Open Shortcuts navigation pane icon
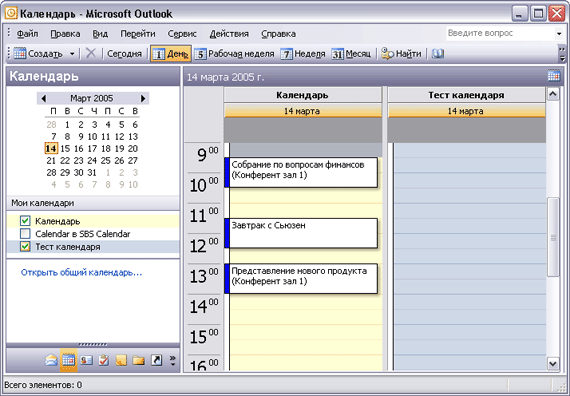Viewport: 570px width, 396px height. (x=156, y=360)
